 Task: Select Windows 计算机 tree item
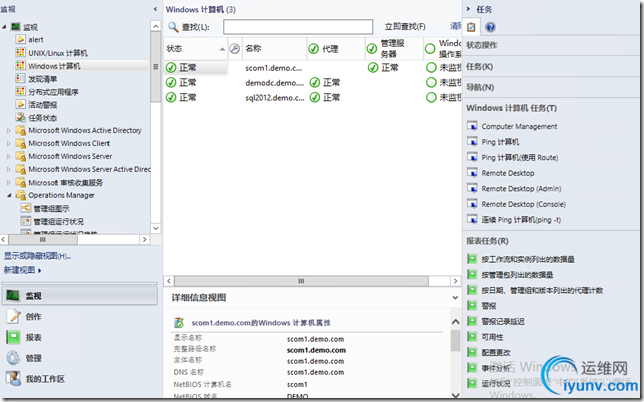[54, 66]
